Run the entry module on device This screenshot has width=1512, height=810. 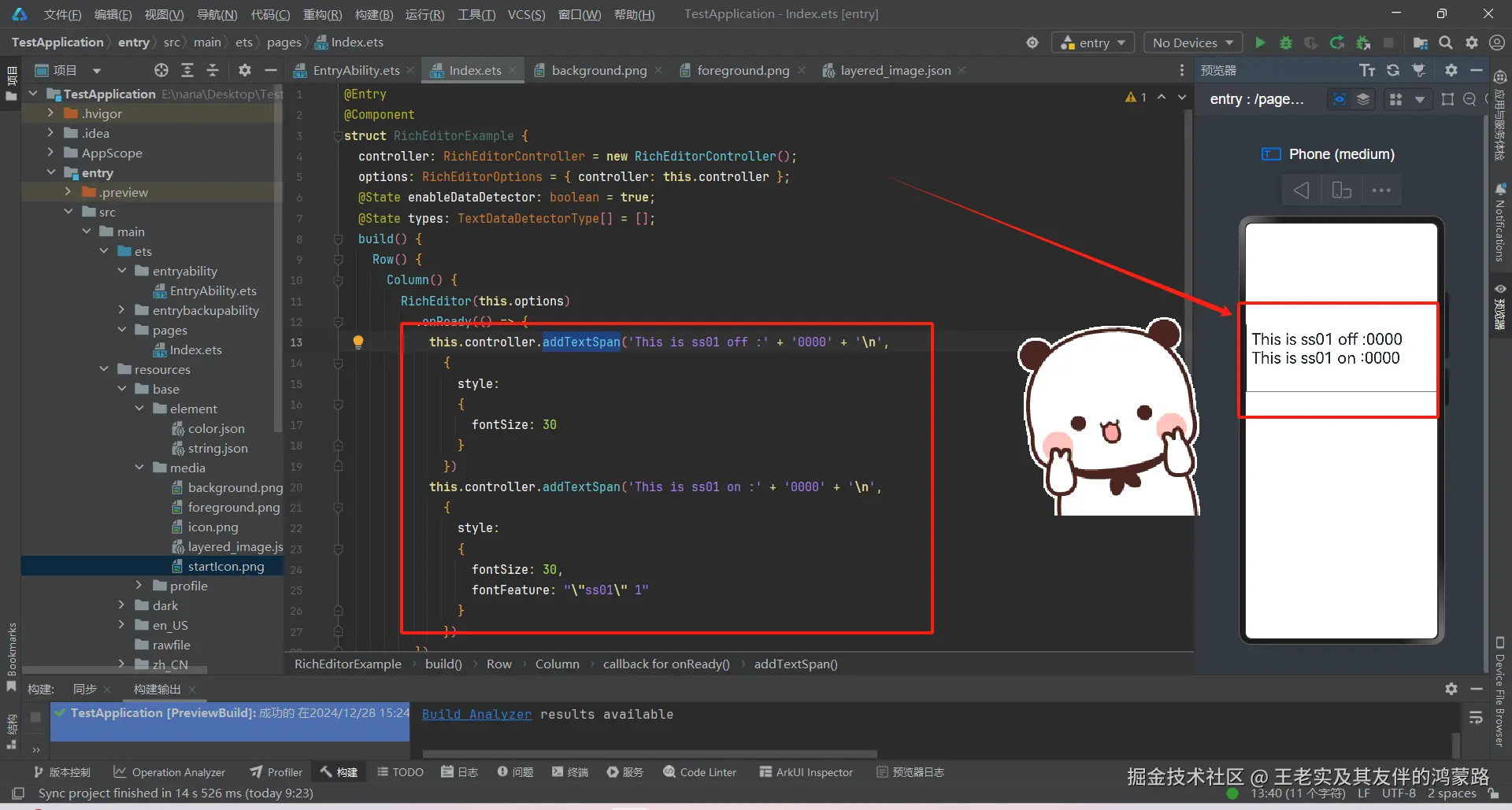coord(1259,43)
